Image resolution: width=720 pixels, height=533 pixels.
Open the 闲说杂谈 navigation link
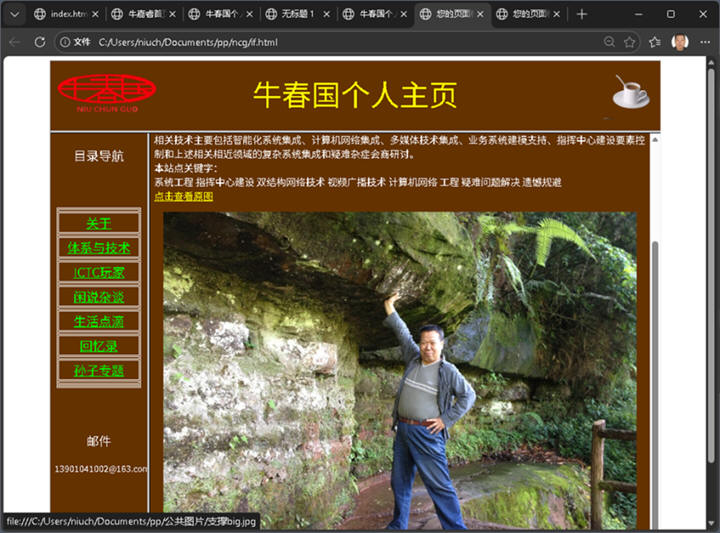click(99, 297)
